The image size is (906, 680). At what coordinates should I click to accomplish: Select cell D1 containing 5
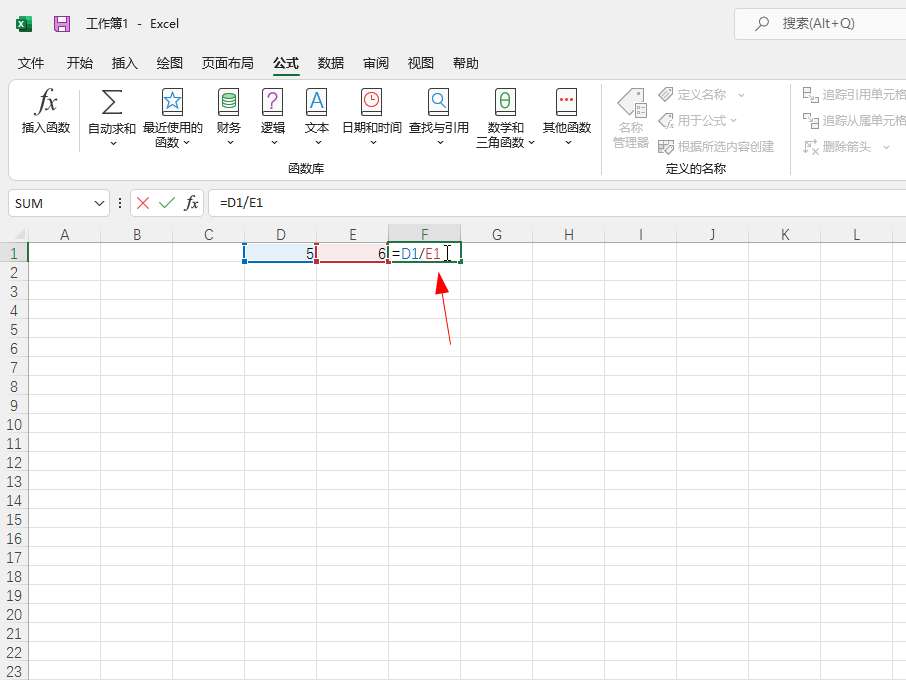click(x=280, y=253)
